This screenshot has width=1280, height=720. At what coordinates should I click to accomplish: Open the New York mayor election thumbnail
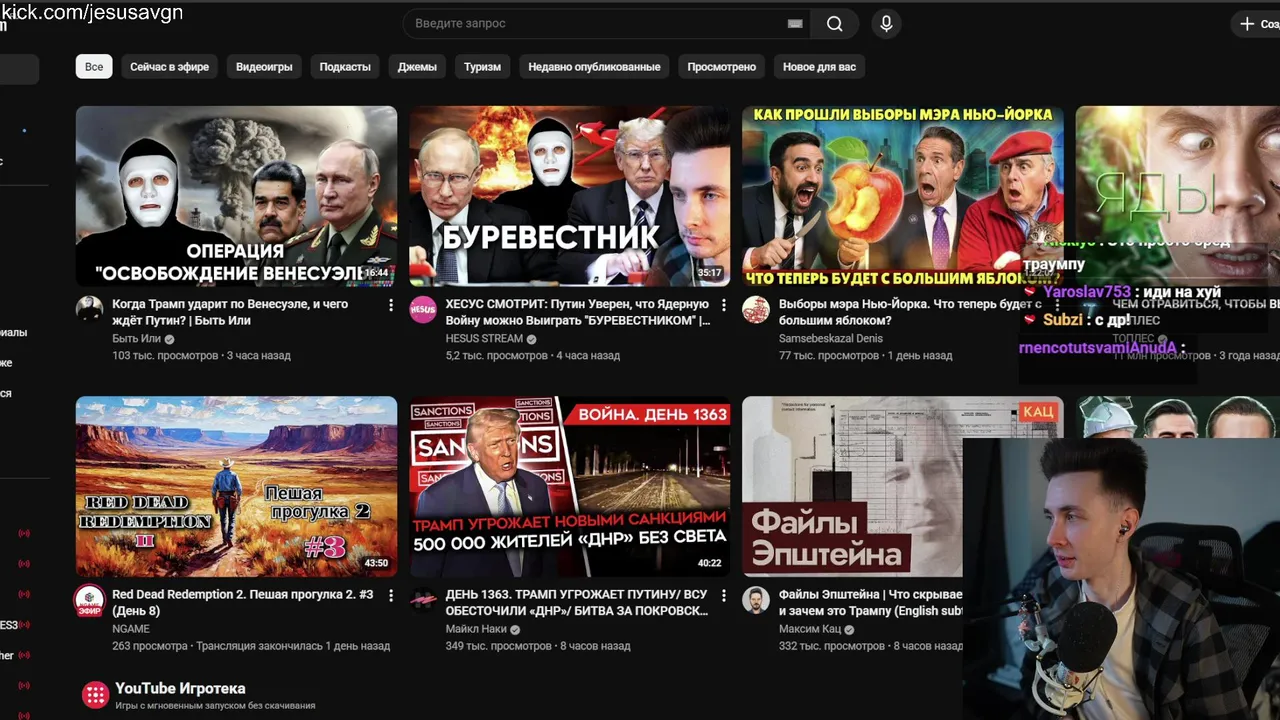902,196
